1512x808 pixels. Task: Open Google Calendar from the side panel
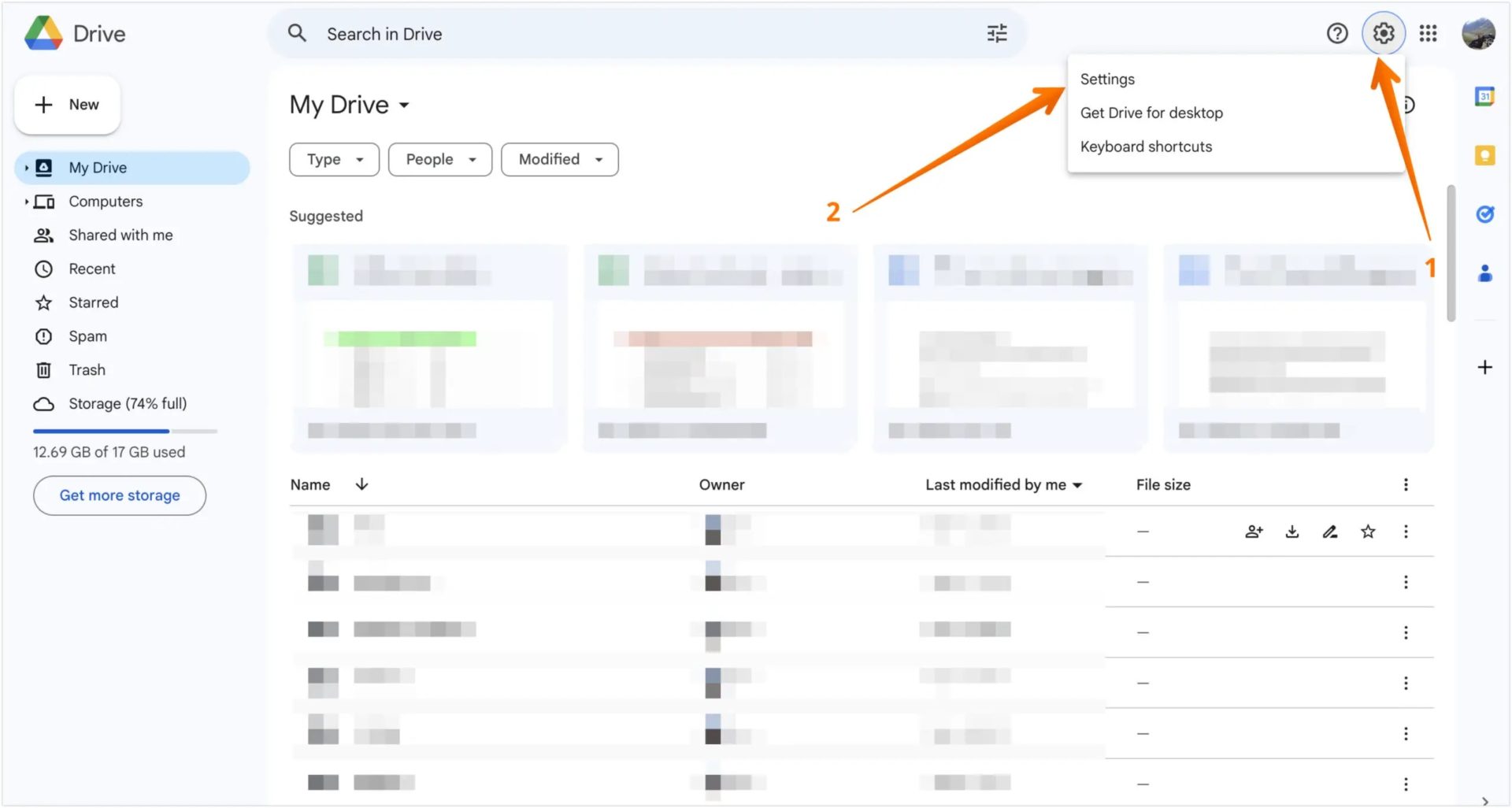1484,95
